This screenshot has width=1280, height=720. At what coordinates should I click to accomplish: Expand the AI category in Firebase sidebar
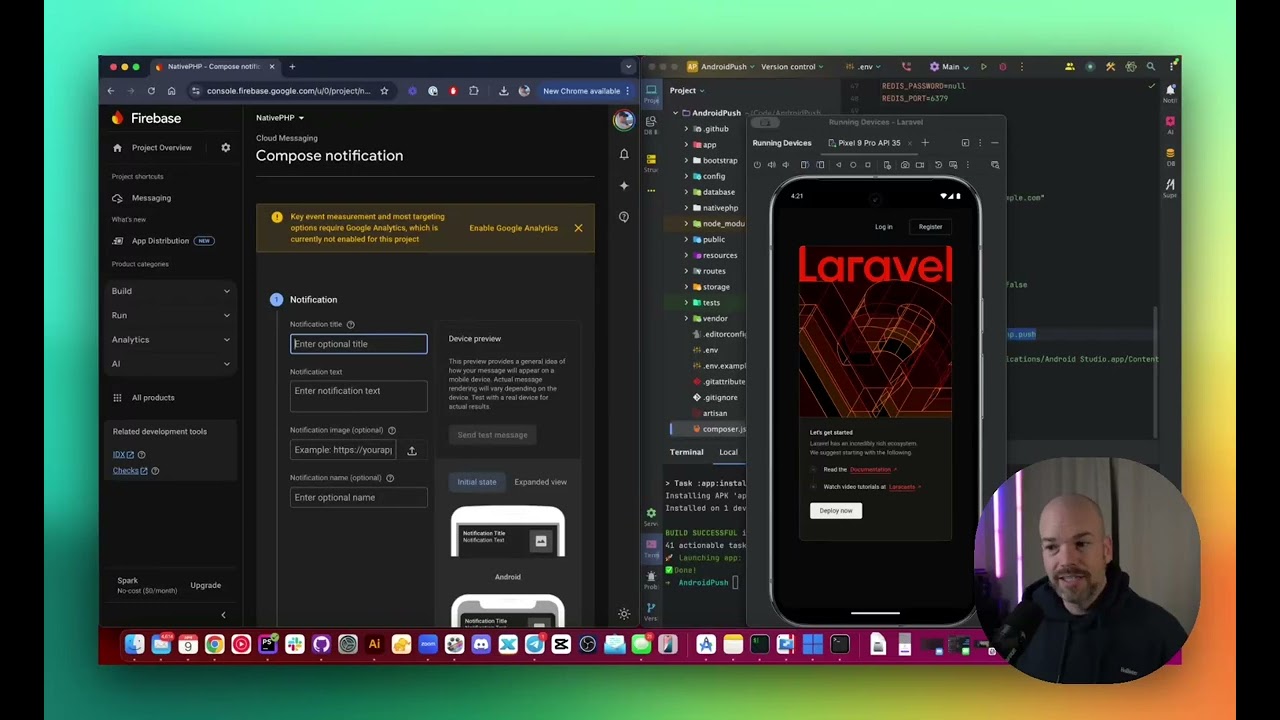[x=171, y=364]
